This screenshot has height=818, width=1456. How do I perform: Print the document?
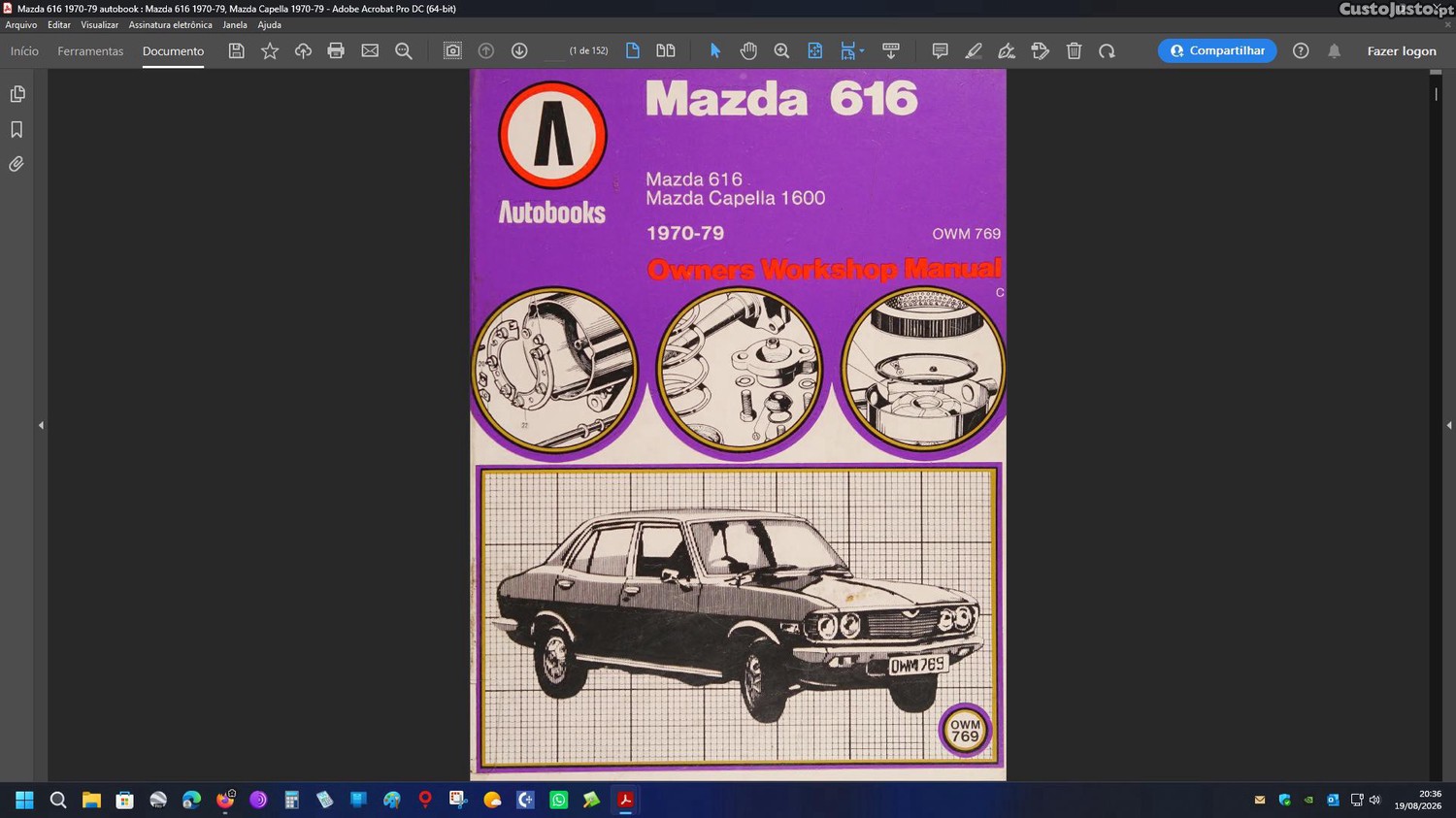[336, 50]
